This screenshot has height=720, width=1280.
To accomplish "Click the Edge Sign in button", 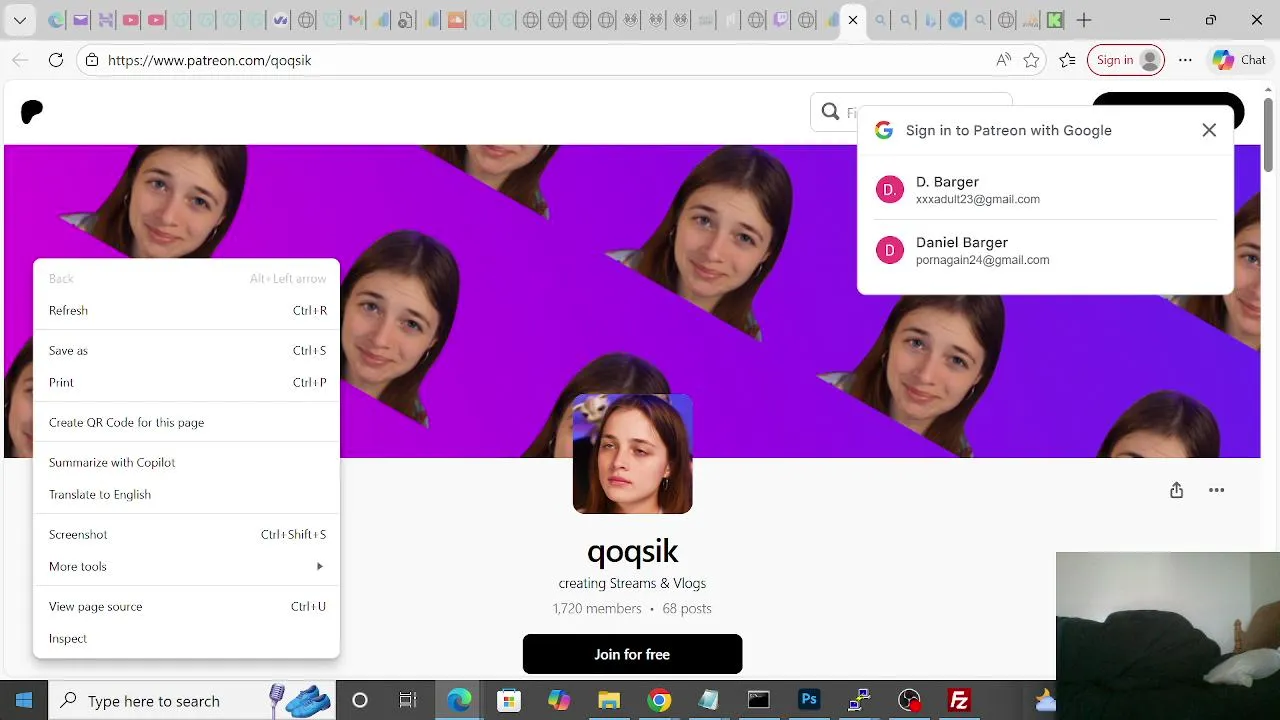I will 1126,60.
